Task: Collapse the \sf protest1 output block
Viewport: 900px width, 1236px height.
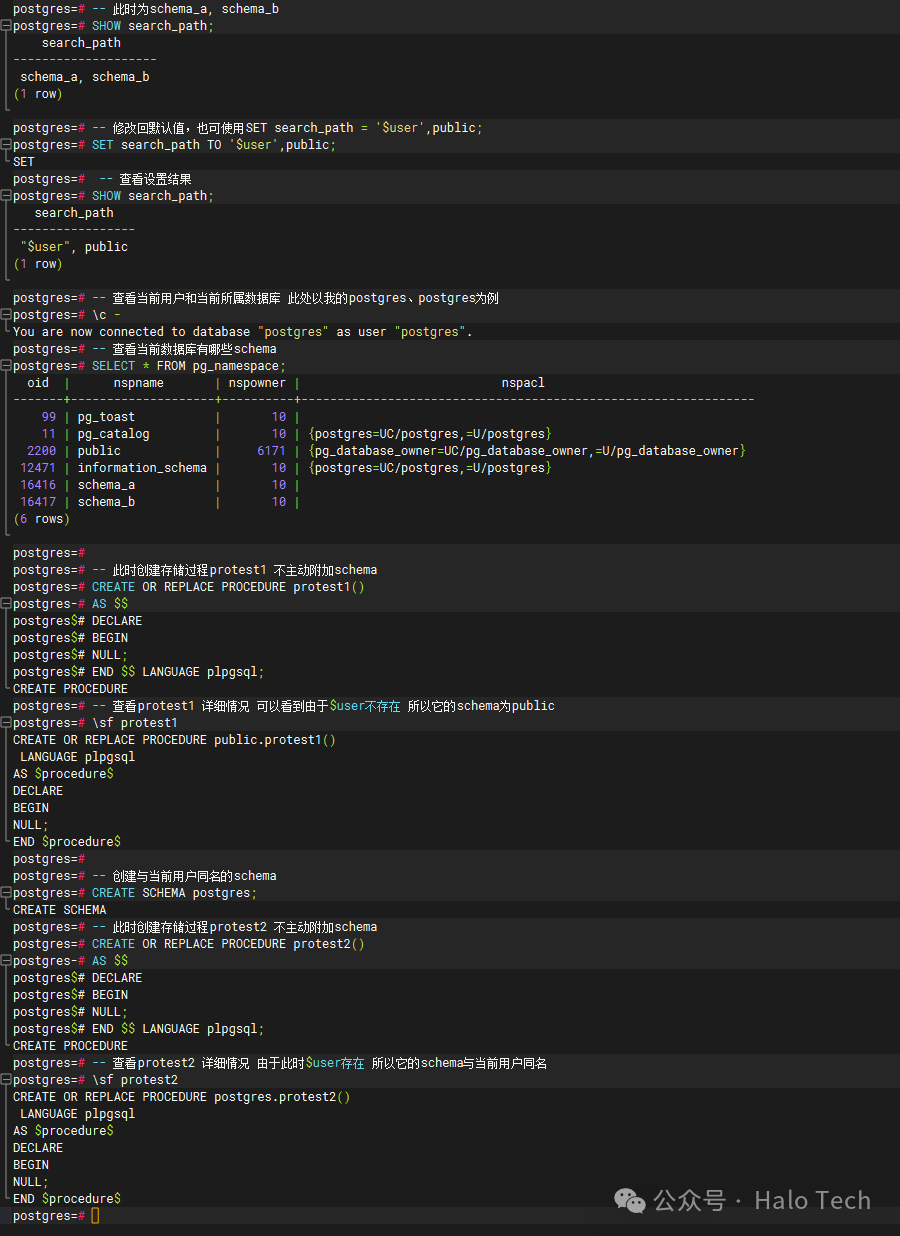Action: pyautogui.click(x=6, y=723)
